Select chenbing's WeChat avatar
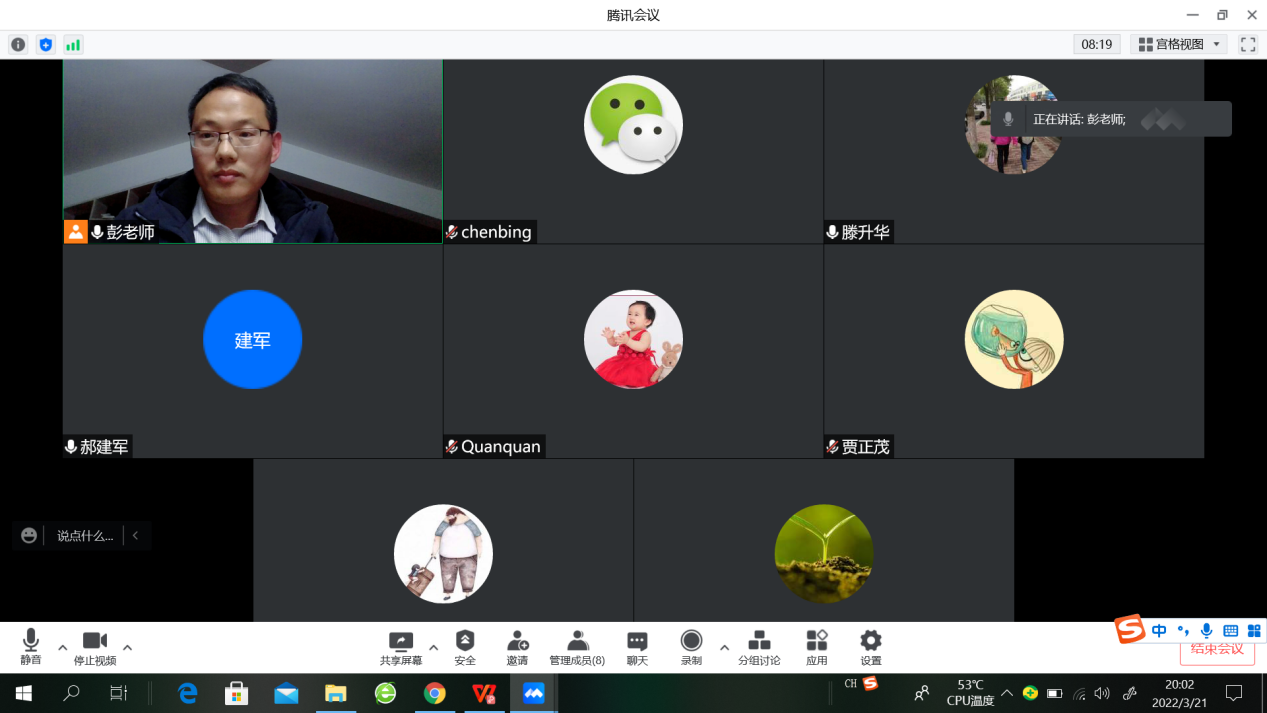 tap(633, 125)
